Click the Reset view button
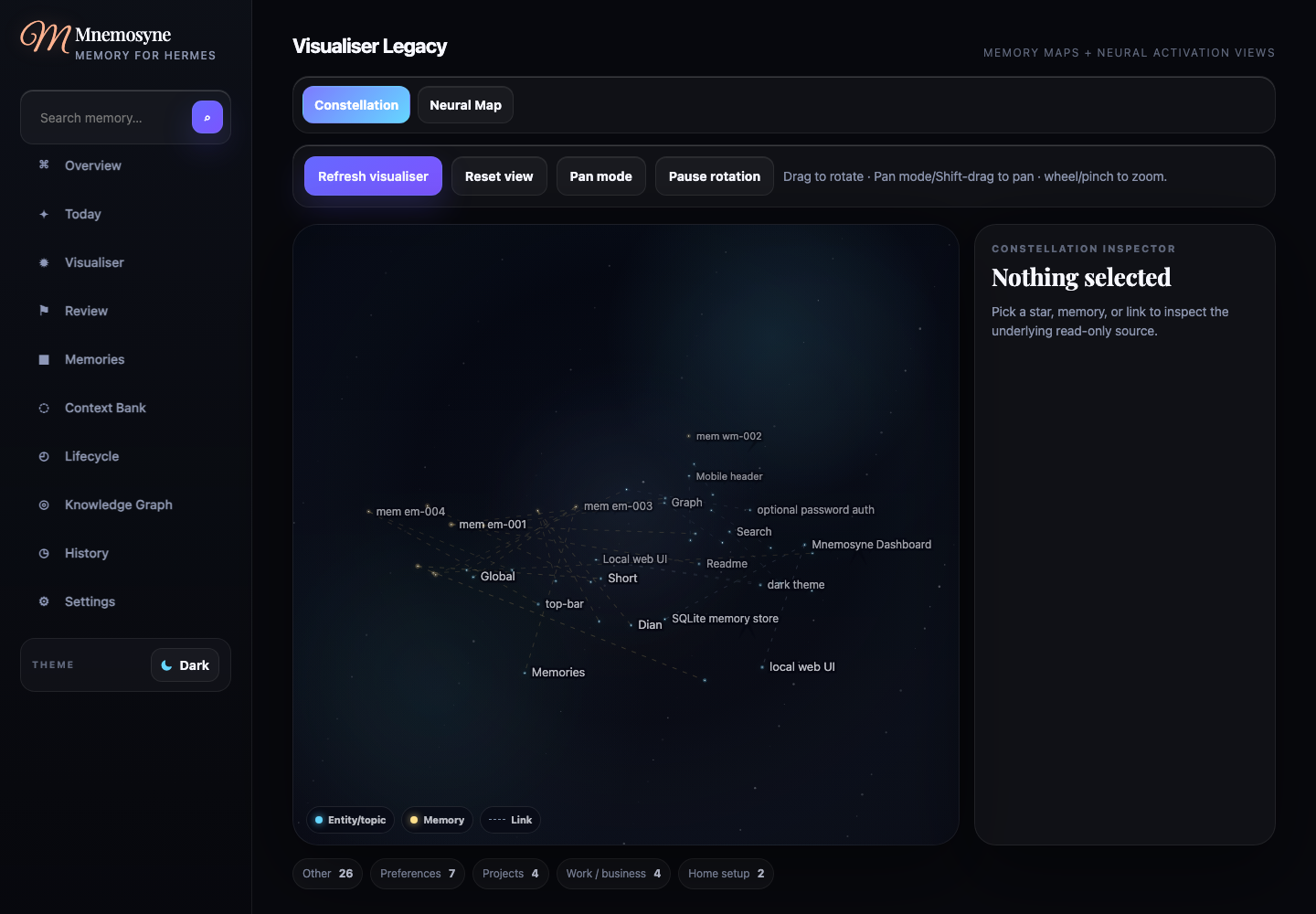 [499, 176]
